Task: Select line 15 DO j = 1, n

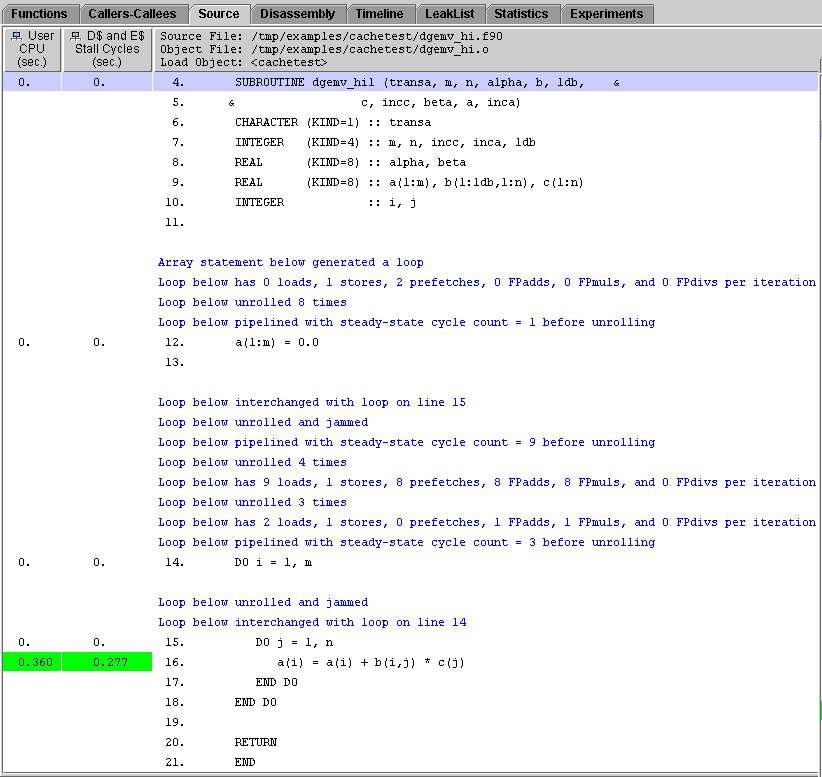Action: click(294, 642)
